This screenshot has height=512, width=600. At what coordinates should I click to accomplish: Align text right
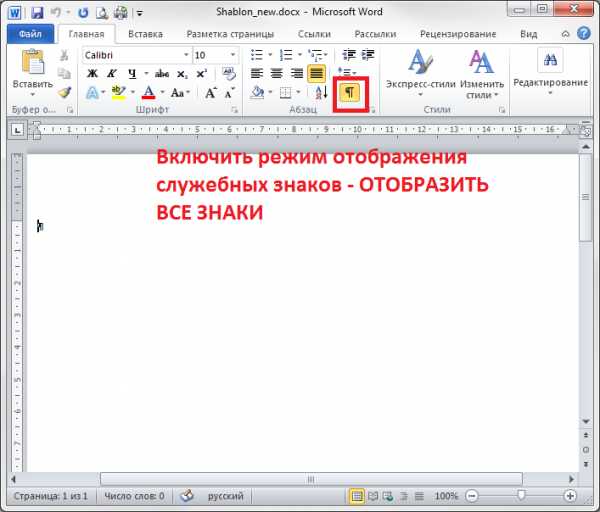[x=297, y=73]
